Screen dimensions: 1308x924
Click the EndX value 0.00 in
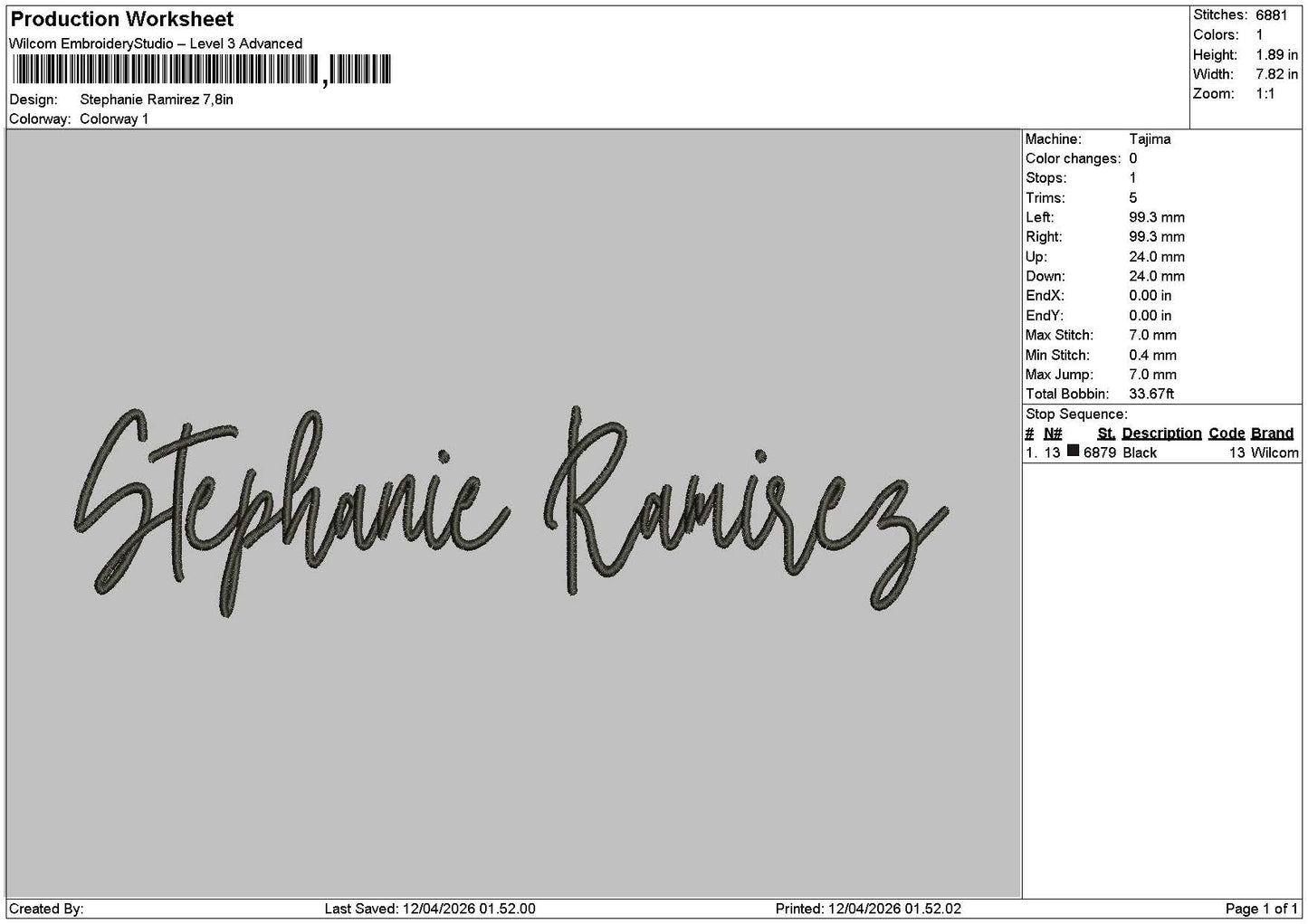pos(1150,296)
